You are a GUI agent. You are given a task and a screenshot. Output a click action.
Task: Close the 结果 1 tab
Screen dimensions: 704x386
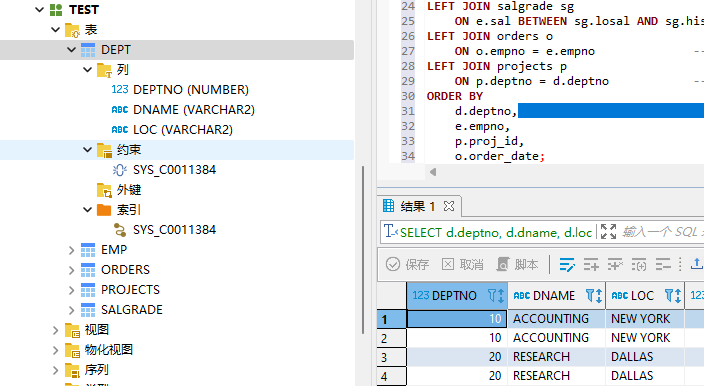pyautogui.click(x=449, y=206)
